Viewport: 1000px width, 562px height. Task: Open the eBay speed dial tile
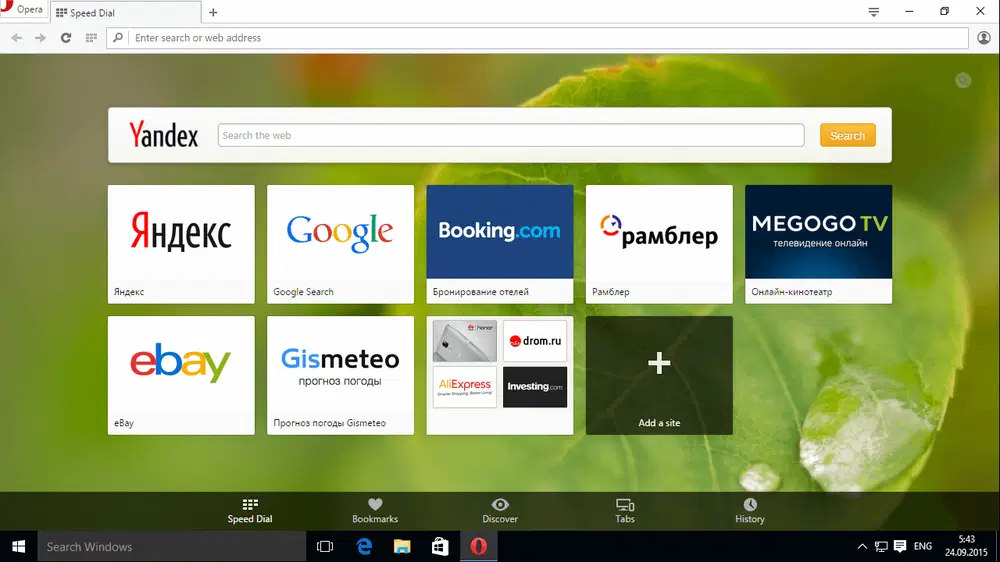[181, 375]
